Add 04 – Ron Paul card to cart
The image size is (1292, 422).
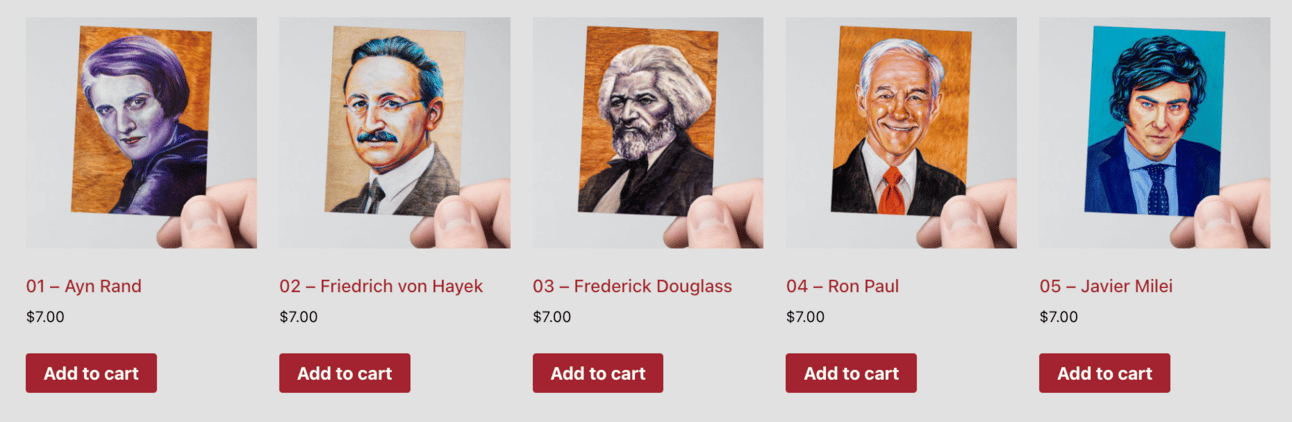tap(851, 373)
